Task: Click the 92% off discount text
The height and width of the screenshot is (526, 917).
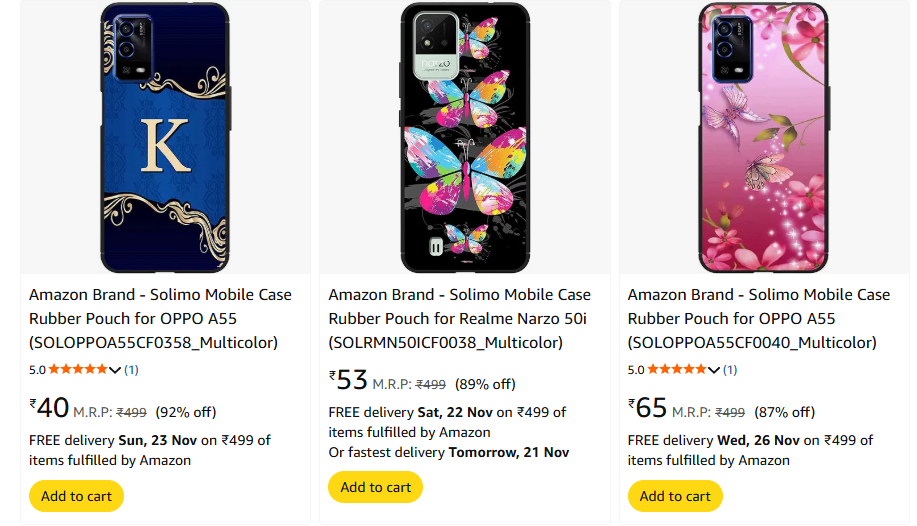Action: coord(186,412)
